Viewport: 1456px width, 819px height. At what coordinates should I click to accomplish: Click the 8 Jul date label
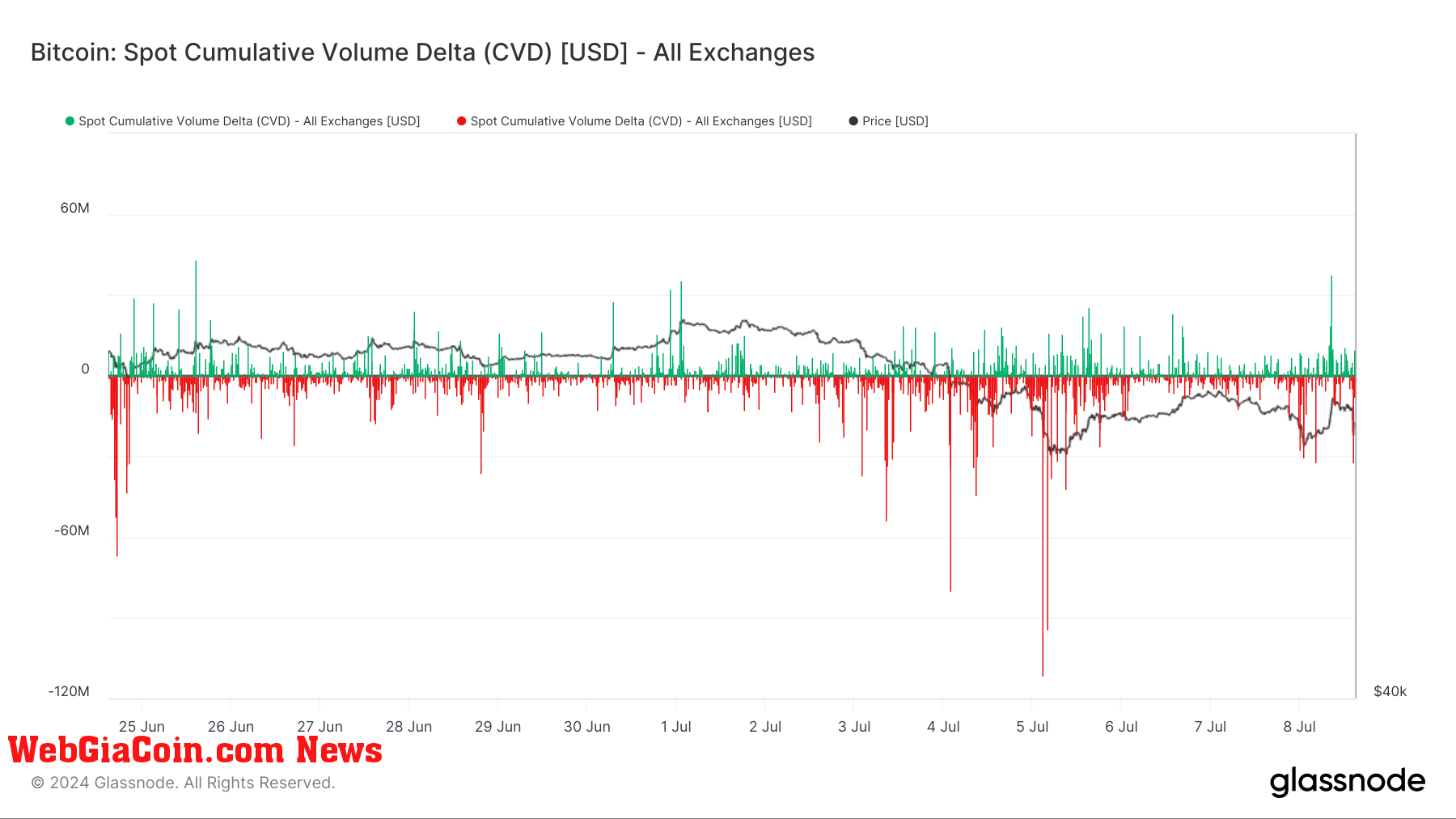1298,727
